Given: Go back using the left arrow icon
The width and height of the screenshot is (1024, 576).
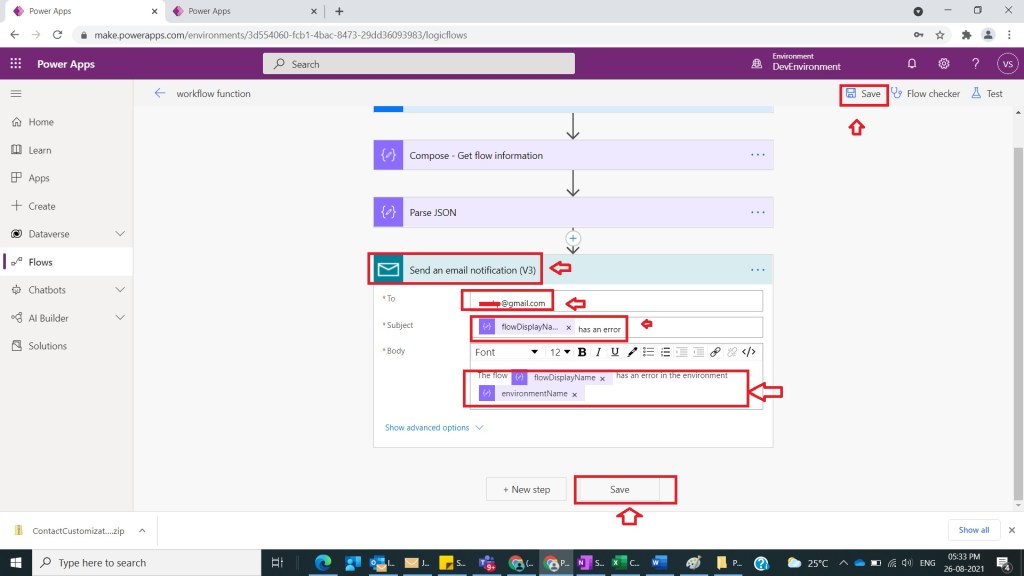Looking at the screenshot, I should tap(160, 93).
